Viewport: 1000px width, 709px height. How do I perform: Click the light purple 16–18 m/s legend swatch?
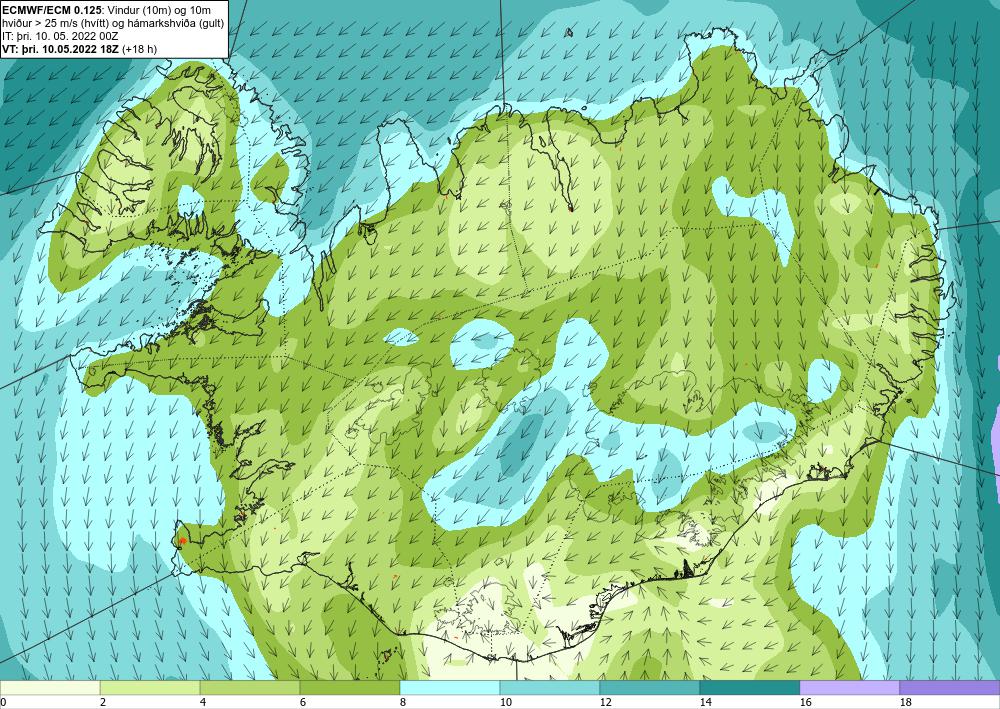pyautogui.click(x=849, y=688)
